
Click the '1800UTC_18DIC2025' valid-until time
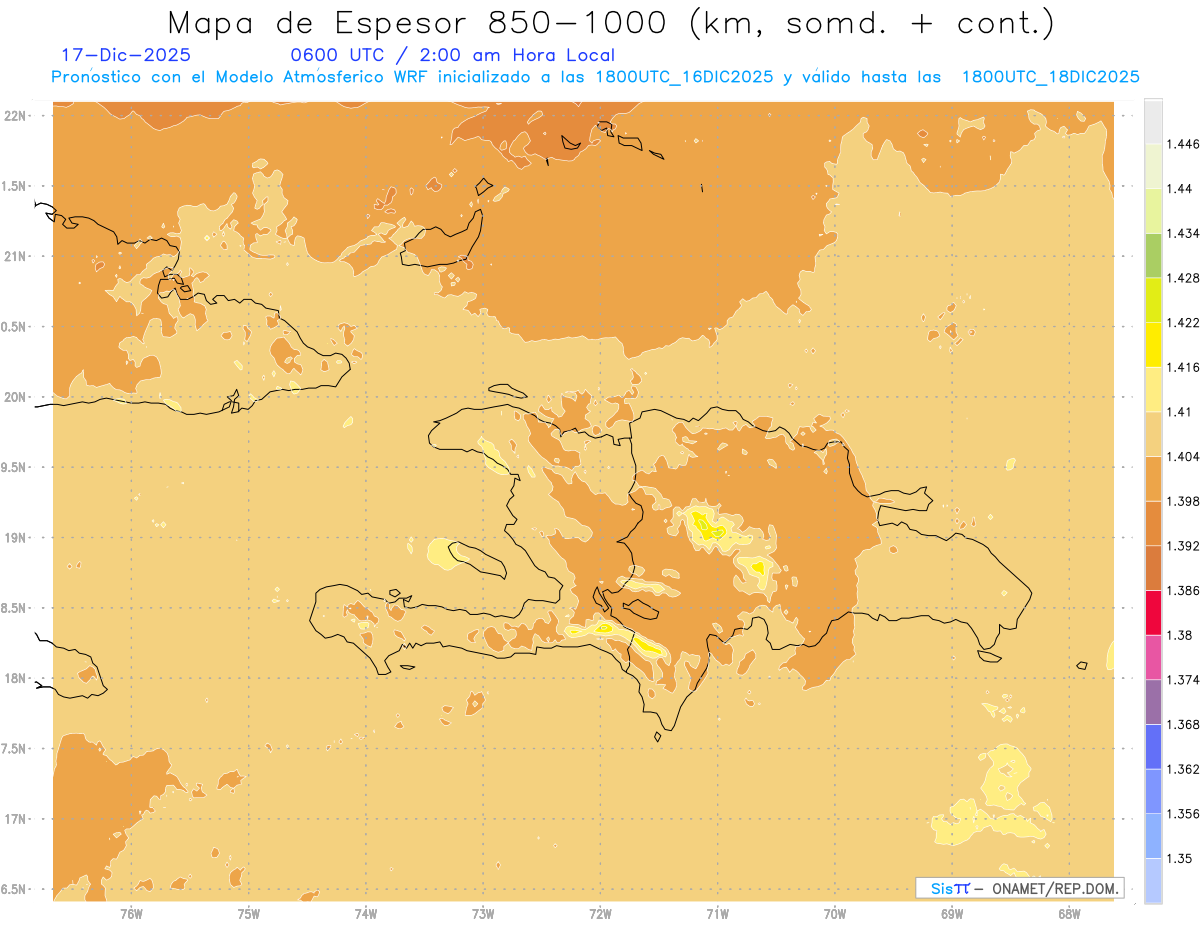1050,77
